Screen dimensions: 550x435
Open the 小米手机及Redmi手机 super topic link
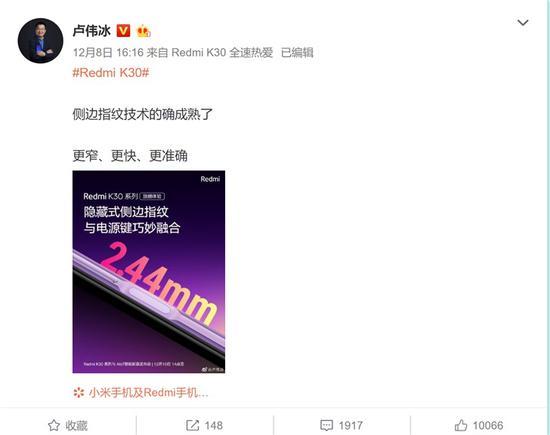[149, 393]
